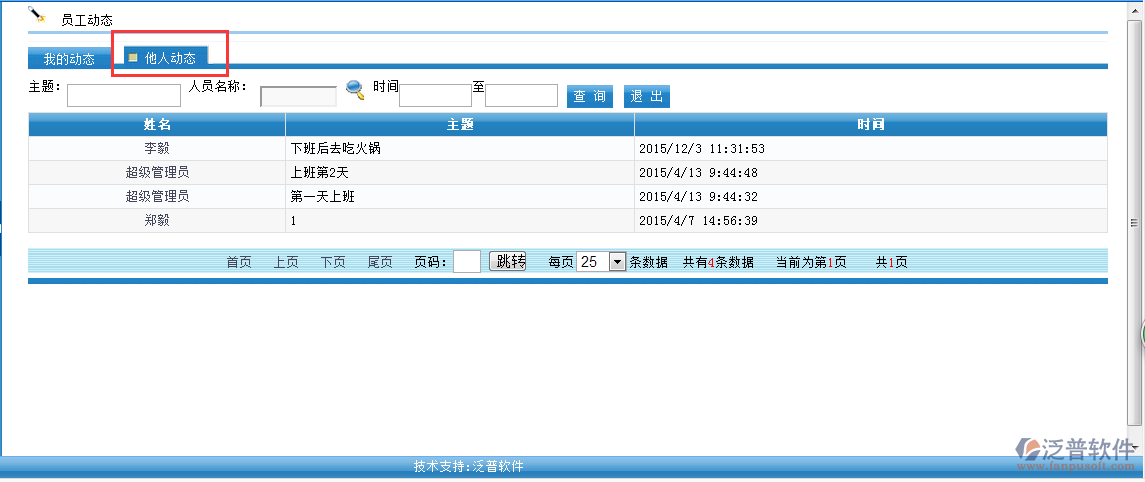Select the 他人动态 tab
Screen dimensions: 1145x482
tap(168, 58)
